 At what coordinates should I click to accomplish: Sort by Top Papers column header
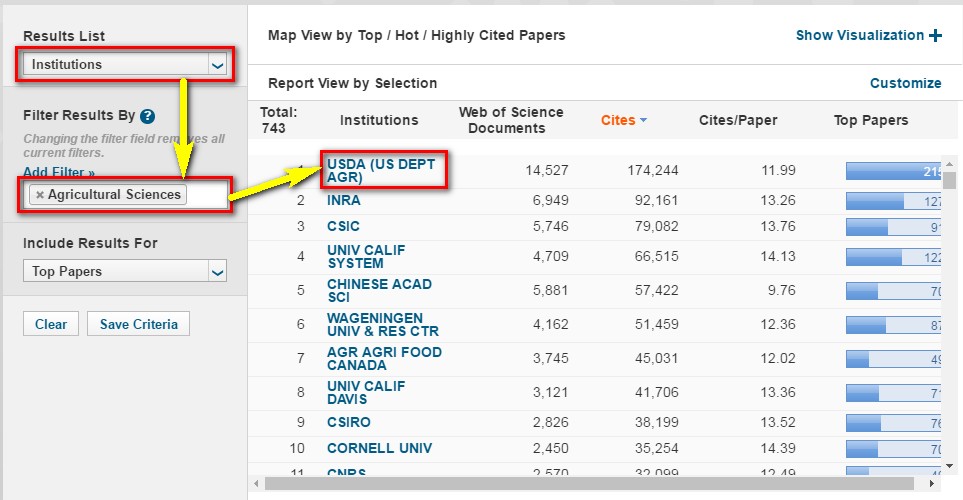(x=870, y=120)
